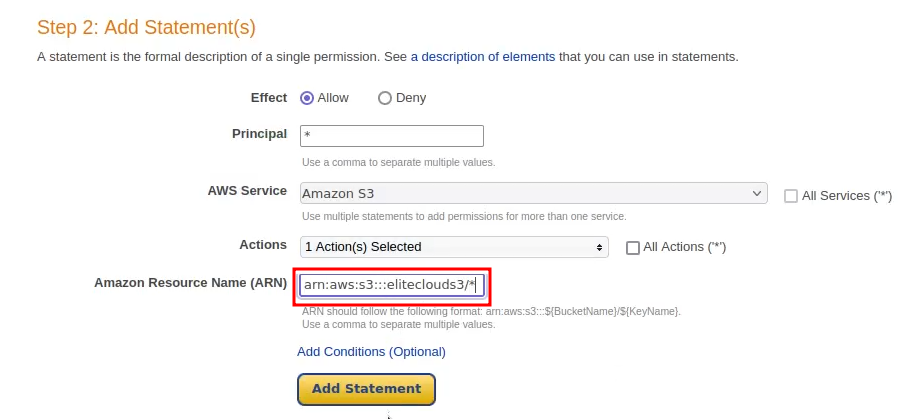909x419 pixels.
Task: Click into the Principal text field
Action: (392, 136)
